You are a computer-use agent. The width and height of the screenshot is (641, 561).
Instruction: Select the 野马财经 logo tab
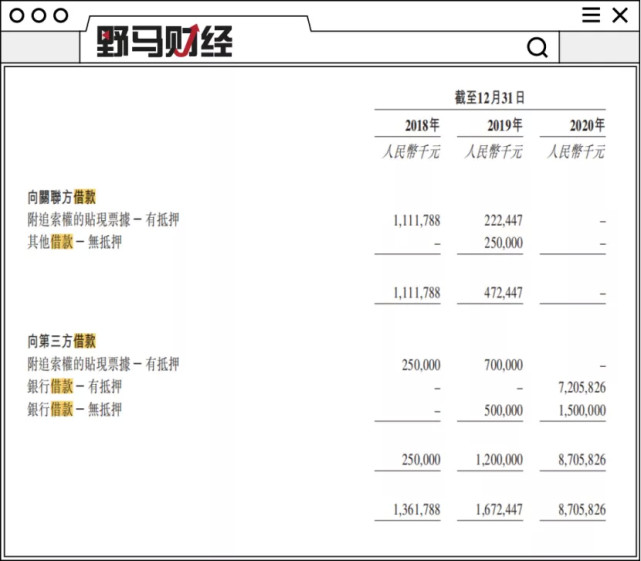pos(164,41)
